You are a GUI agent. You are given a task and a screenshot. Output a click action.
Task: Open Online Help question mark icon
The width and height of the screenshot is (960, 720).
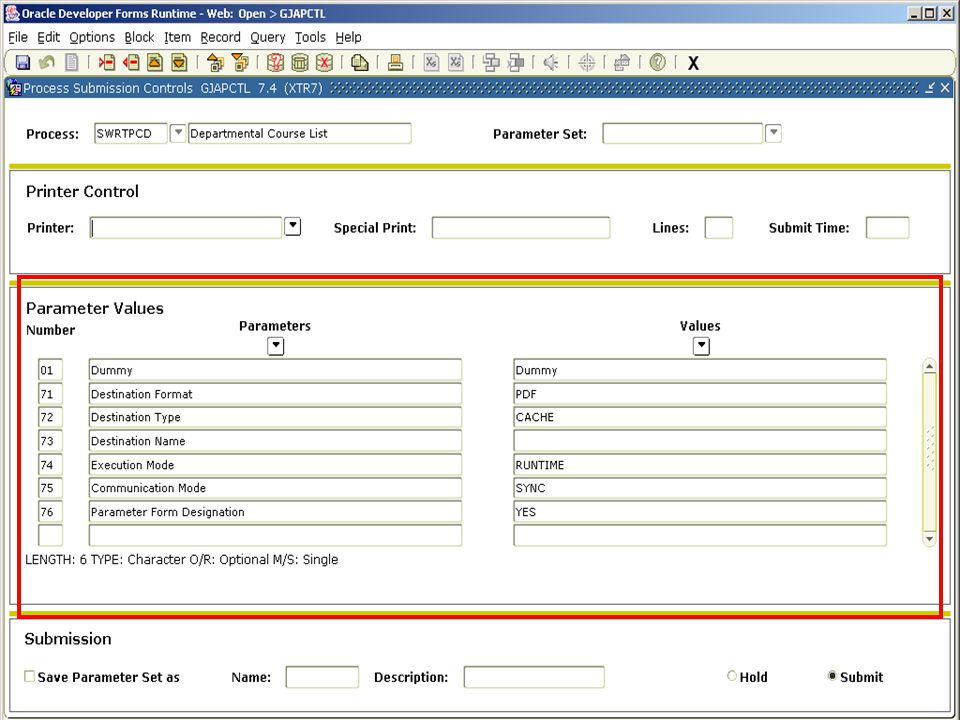click(x=658, y=62)
